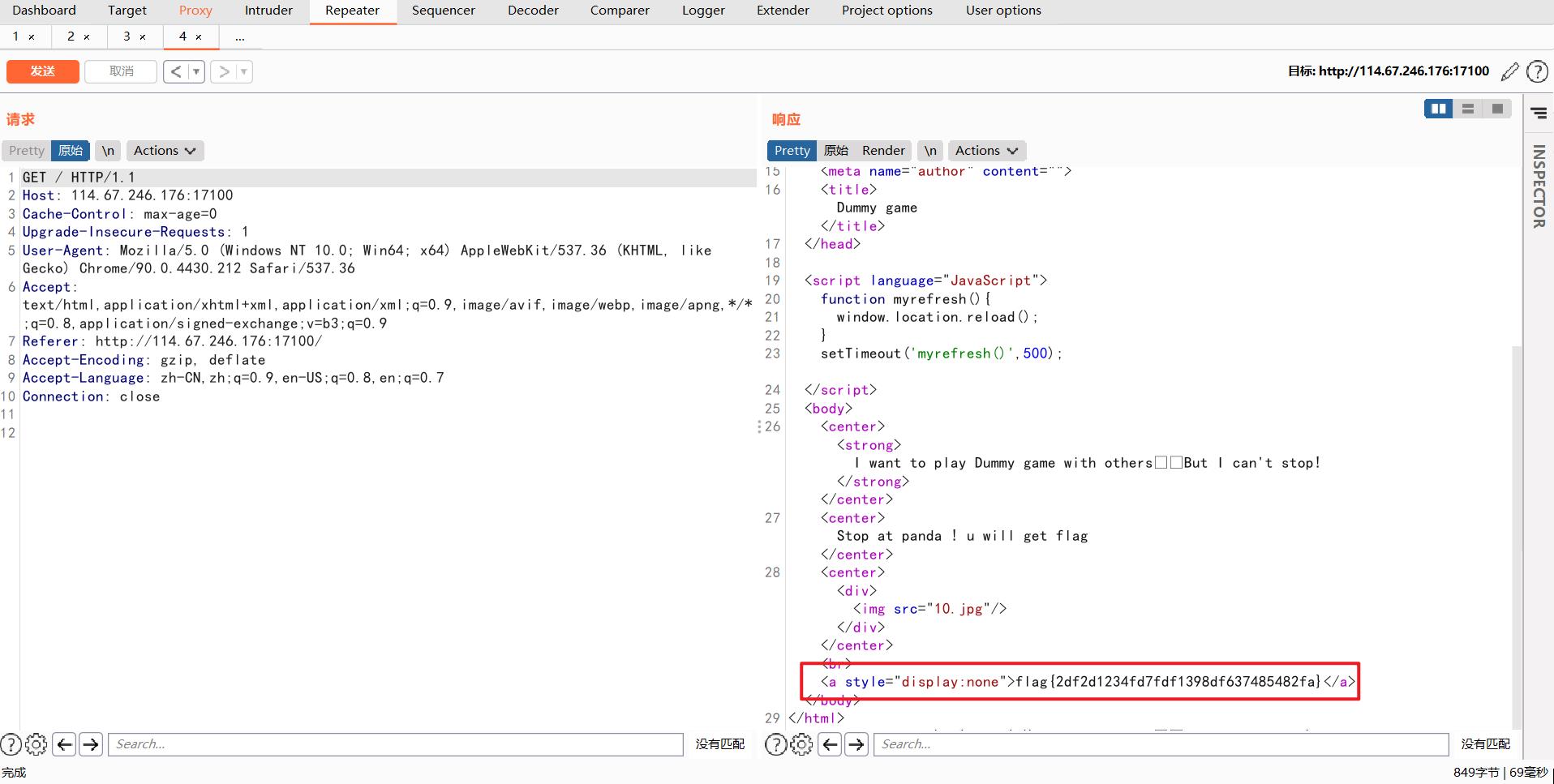Open User options tab
This screenshot has width=1554, height=784.
(x=1003, y=11)
